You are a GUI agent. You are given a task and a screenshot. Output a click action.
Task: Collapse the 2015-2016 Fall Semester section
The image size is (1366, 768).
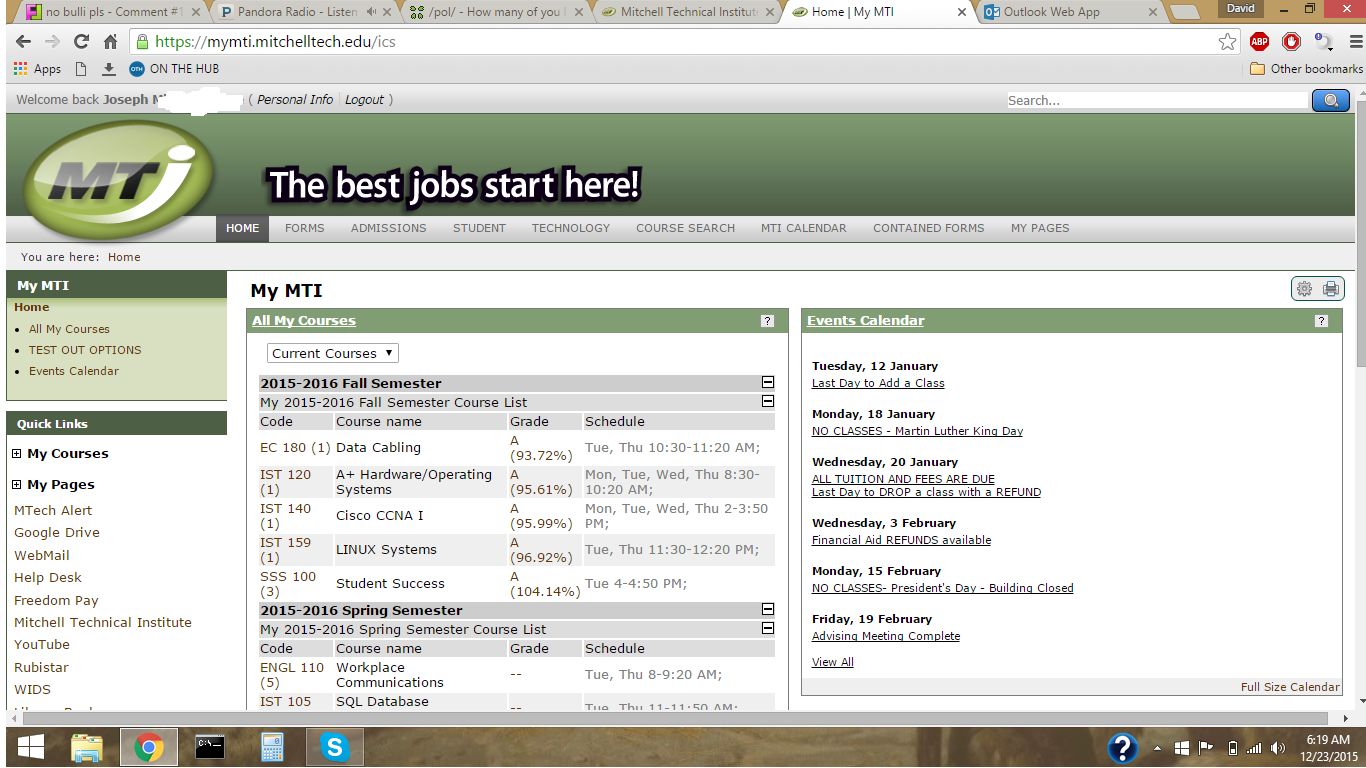point(767,383)
